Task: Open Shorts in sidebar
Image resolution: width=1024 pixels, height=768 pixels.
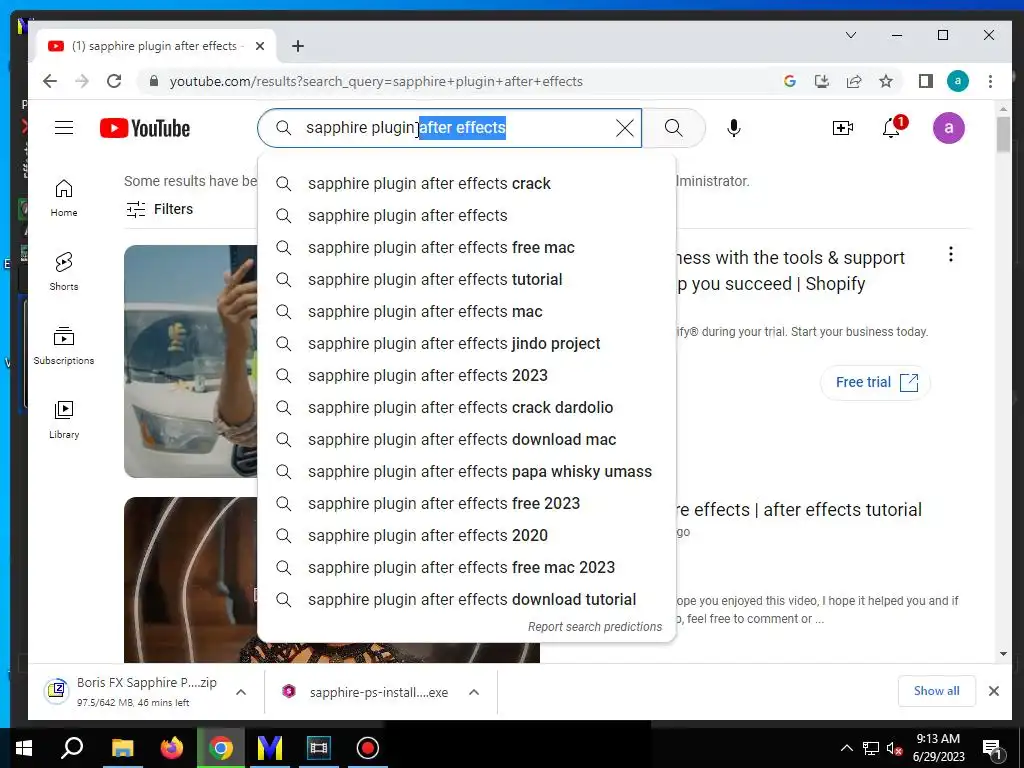Action: click(64, 272)
